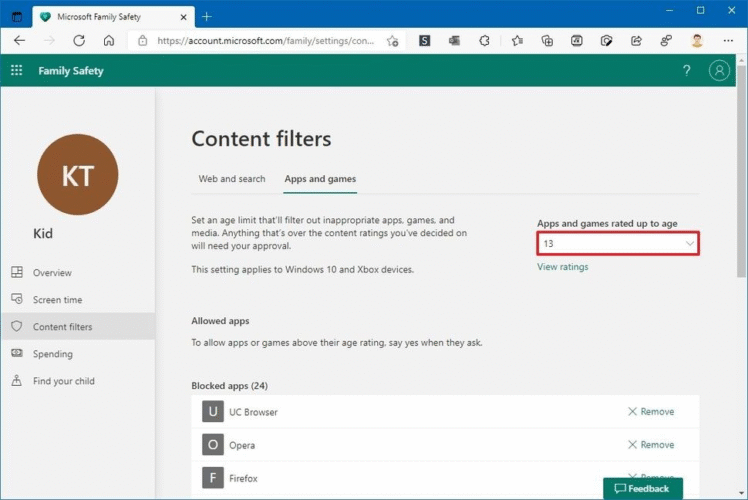Click the browser back arrow
Screen dimensions: 748x500
[x=20, y=41]
